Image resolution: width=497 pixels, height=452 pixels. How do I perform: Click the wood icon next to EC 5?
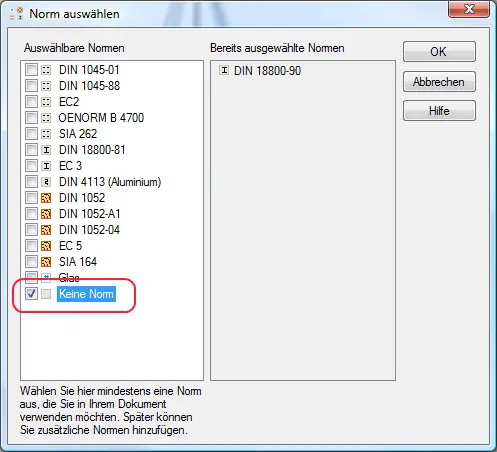[46, 246]
